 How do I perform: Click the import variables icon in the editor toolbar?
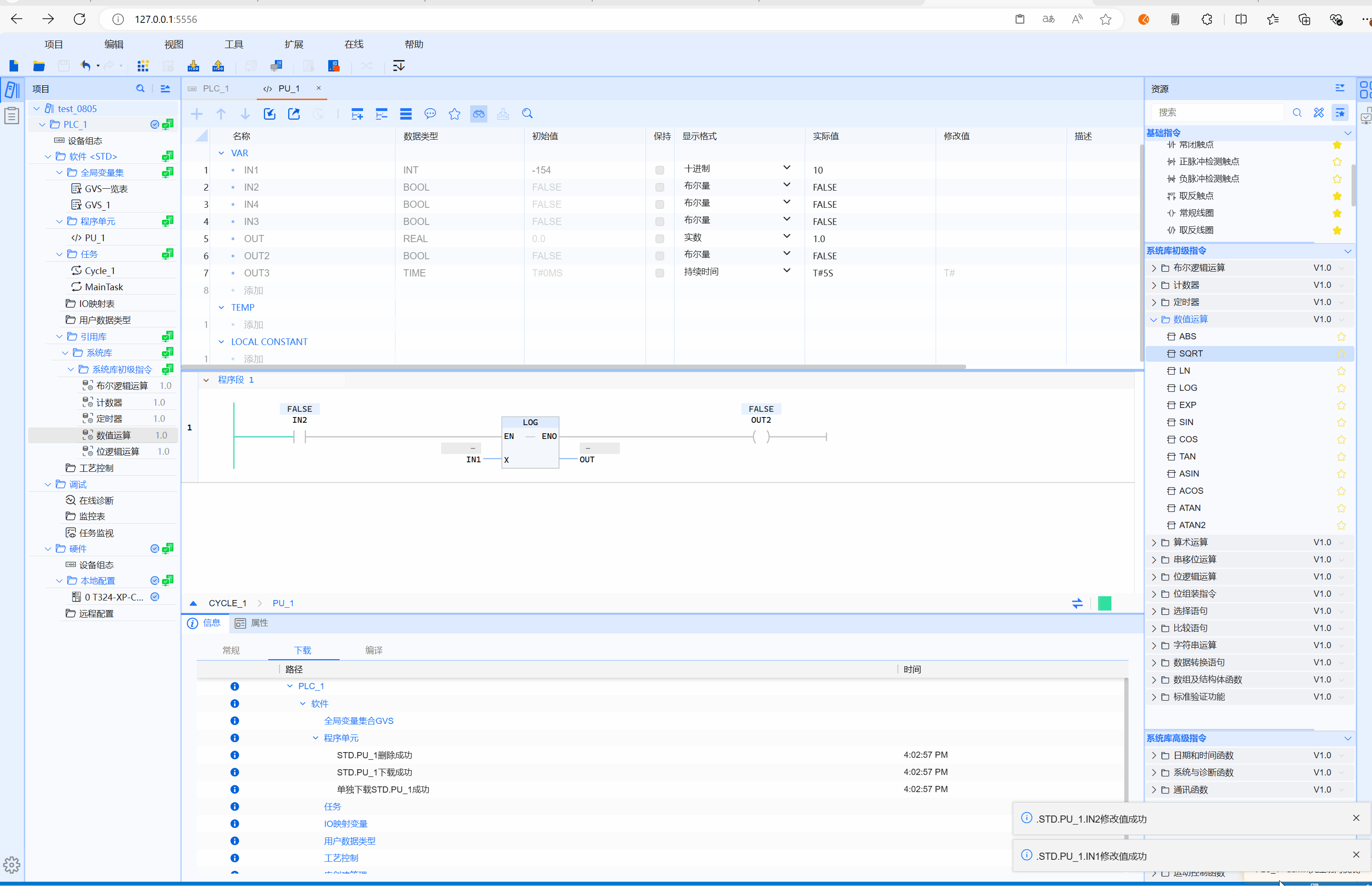pyautogui.click(x=270, y=114)
